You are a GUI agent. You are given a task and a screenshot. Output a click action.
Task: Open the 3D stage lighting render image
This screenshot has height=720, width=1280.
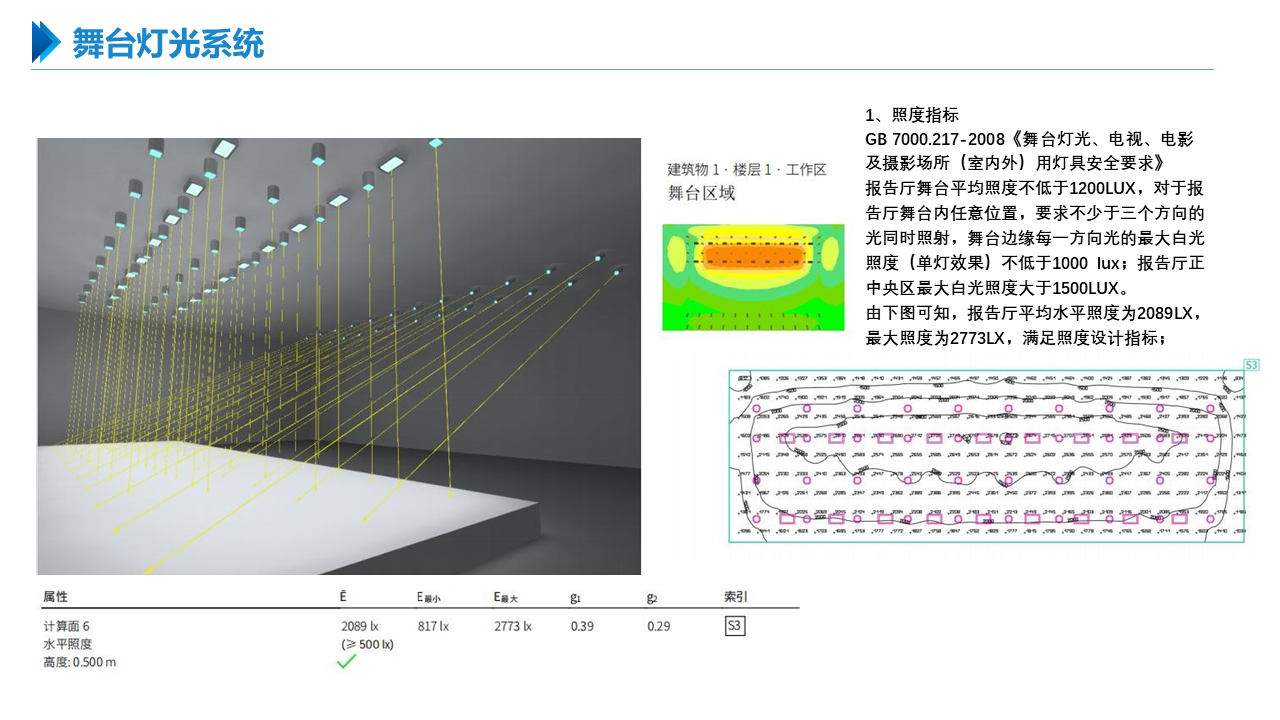[x=339, y=356]
